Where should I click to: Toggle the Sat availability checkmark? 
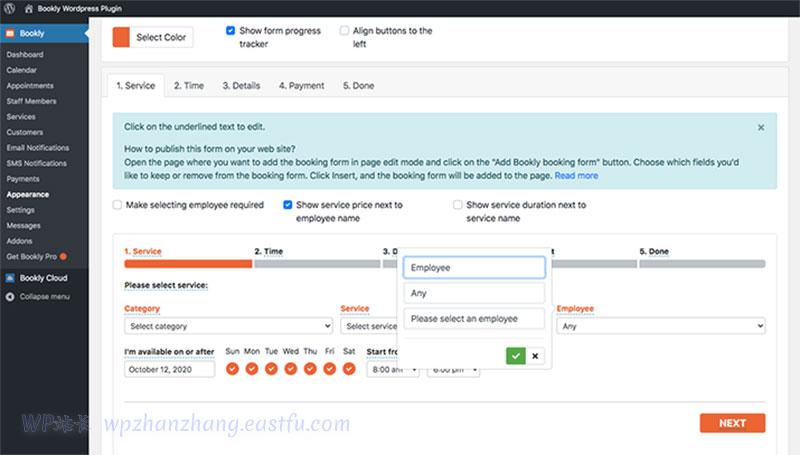point(349,368)
